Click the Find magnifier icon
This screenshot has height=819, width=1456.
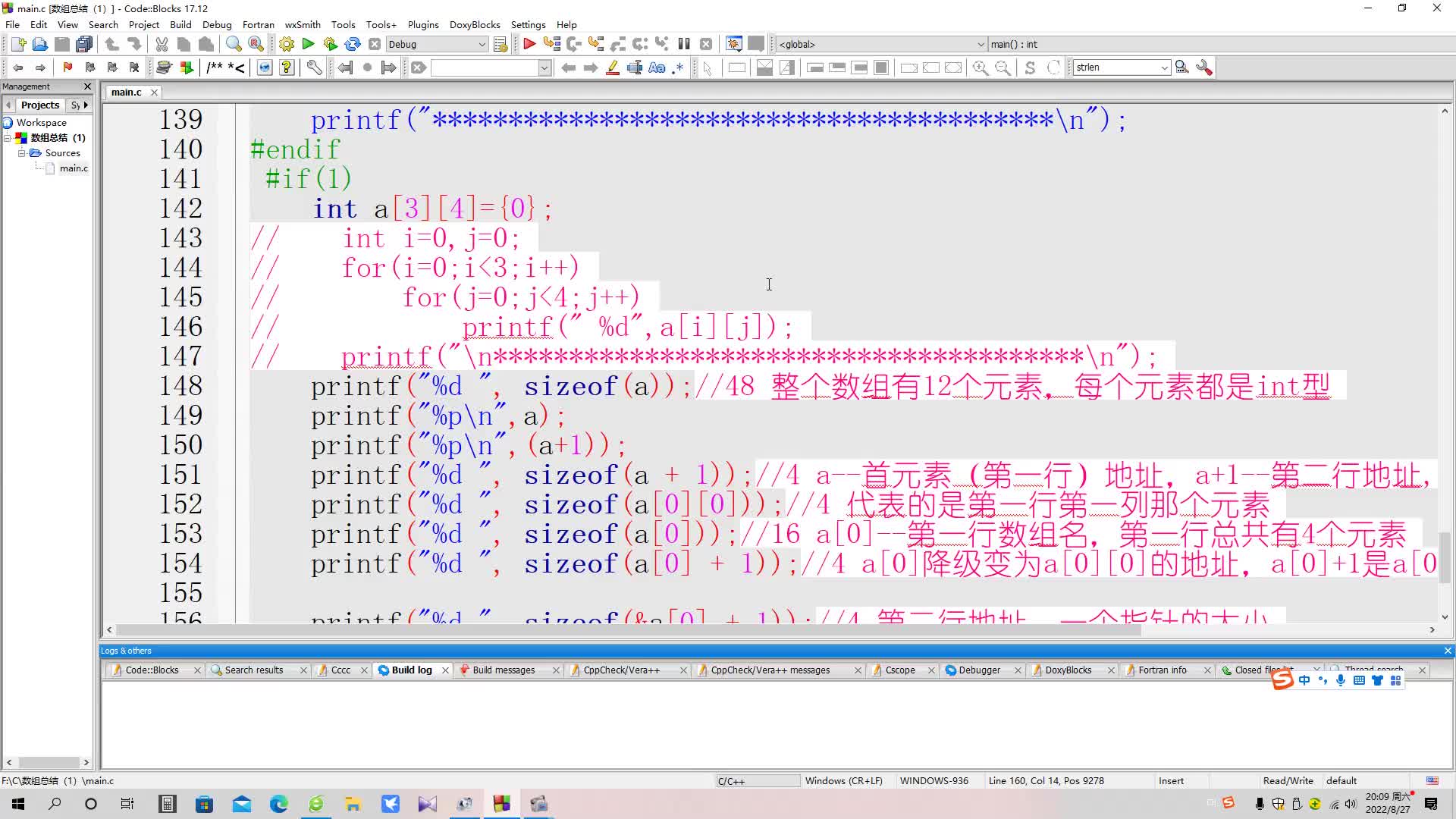click(234, 44)
